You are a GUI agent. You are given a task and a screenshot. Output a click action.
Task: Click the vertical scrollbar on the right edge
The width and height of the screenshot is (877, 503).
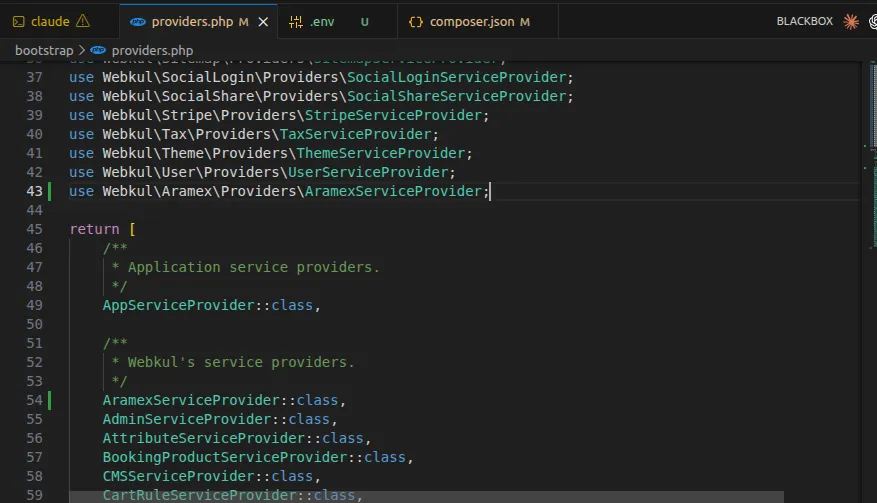tap(873, 106)
